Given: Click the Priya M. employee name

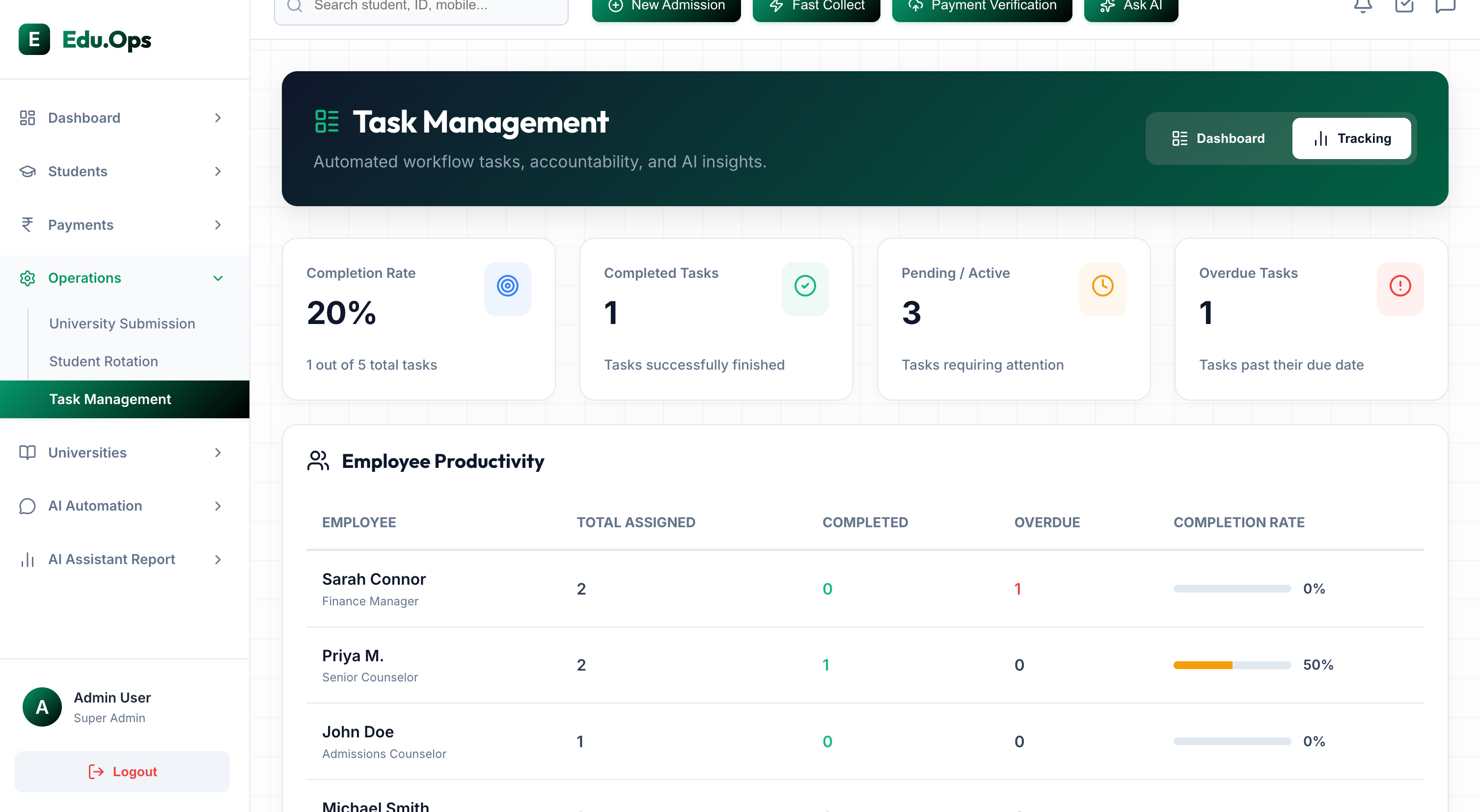Looking at the screenshot, I should click(x=353, y=655).
